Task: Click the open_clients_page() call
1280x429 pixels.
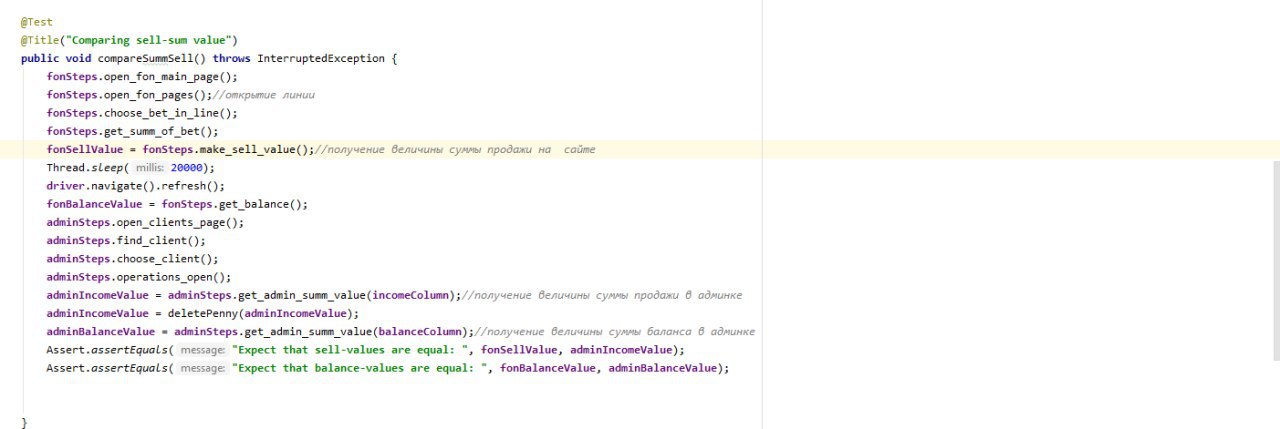Action: pyautogui.click(x=180, y=222)
